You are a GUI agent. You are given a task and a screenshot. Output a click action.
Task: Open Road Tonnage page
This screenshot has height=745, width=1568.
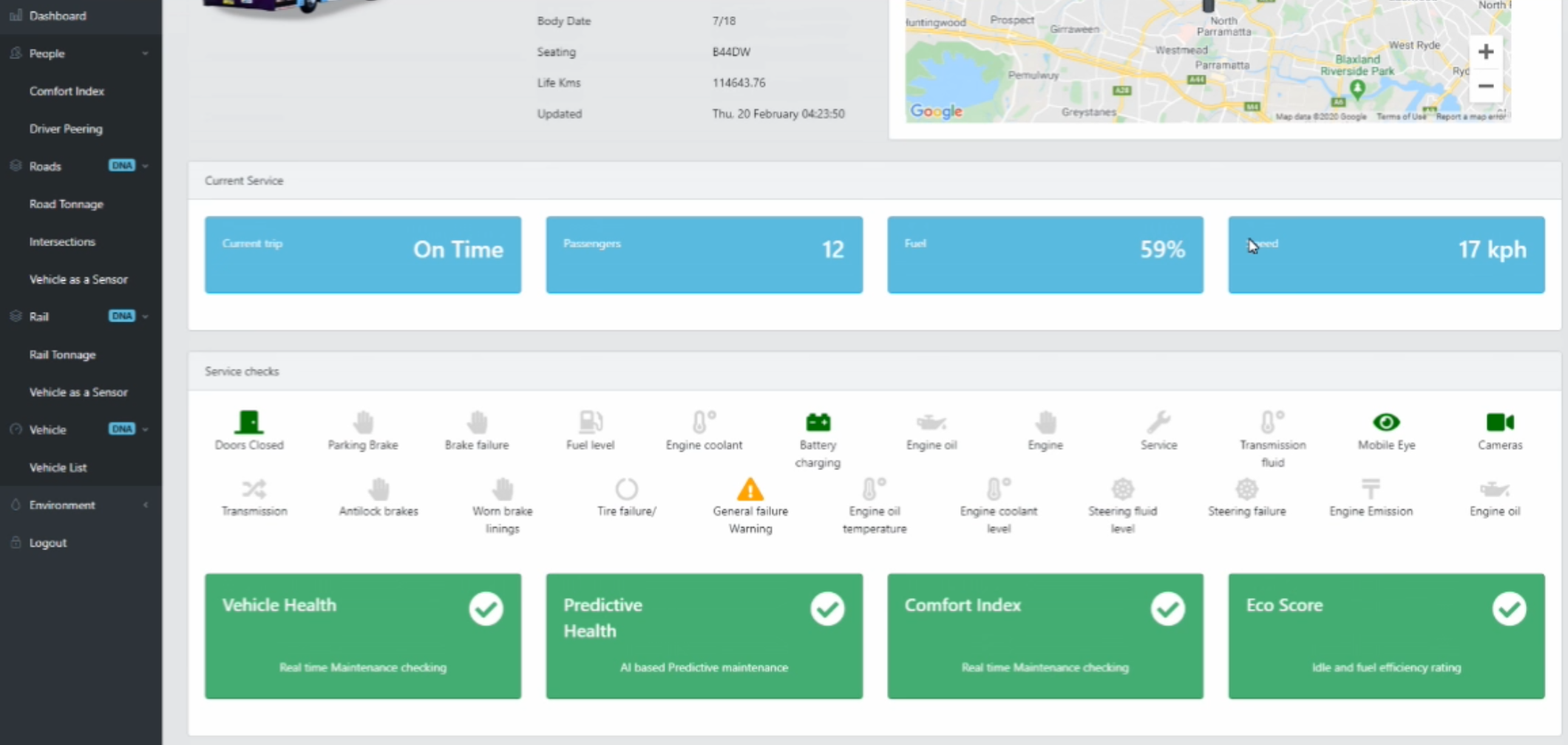(x=66, y=204)
